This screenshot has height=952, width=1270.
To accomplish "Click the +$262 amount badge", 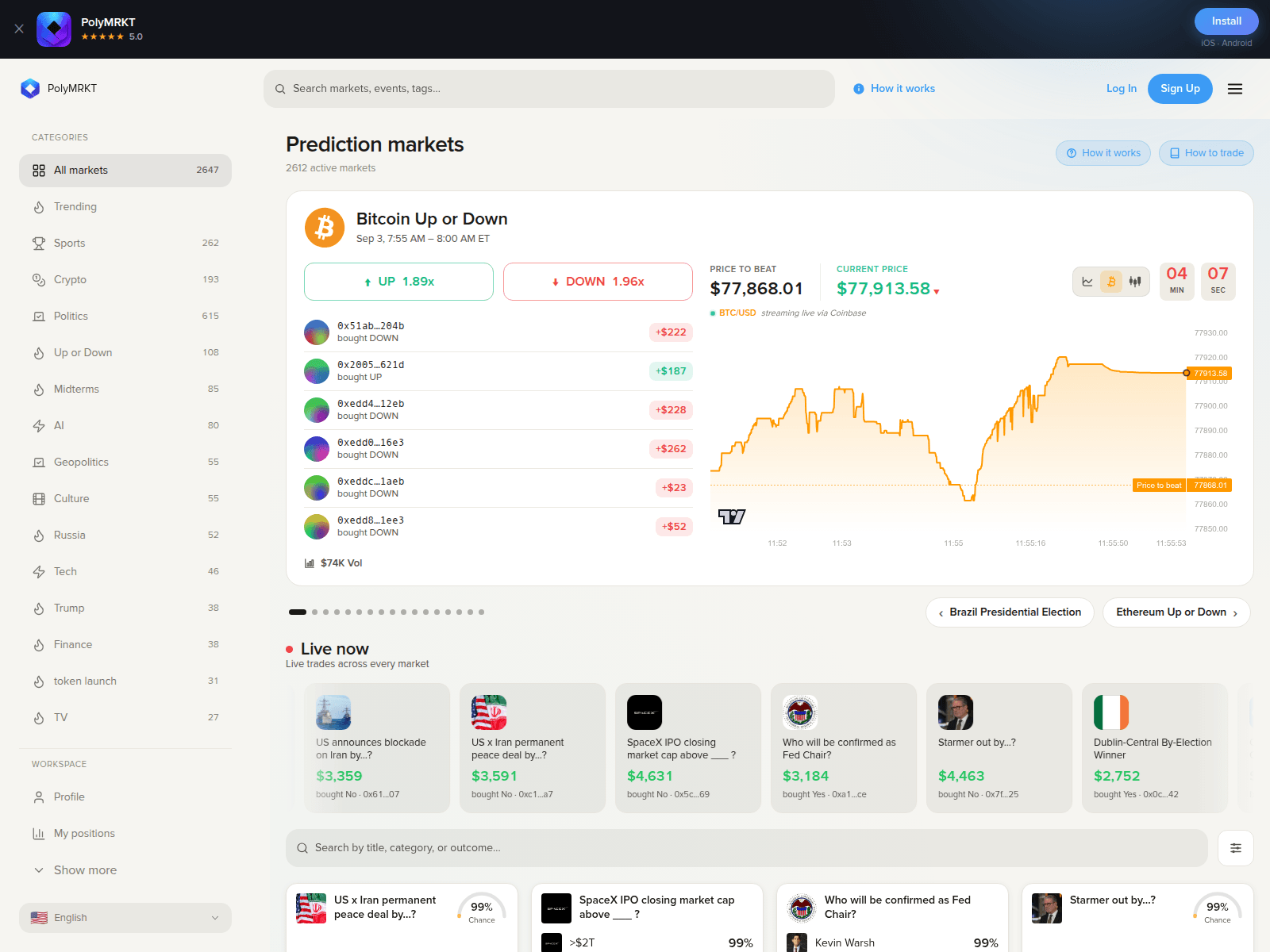I will 671,449.
